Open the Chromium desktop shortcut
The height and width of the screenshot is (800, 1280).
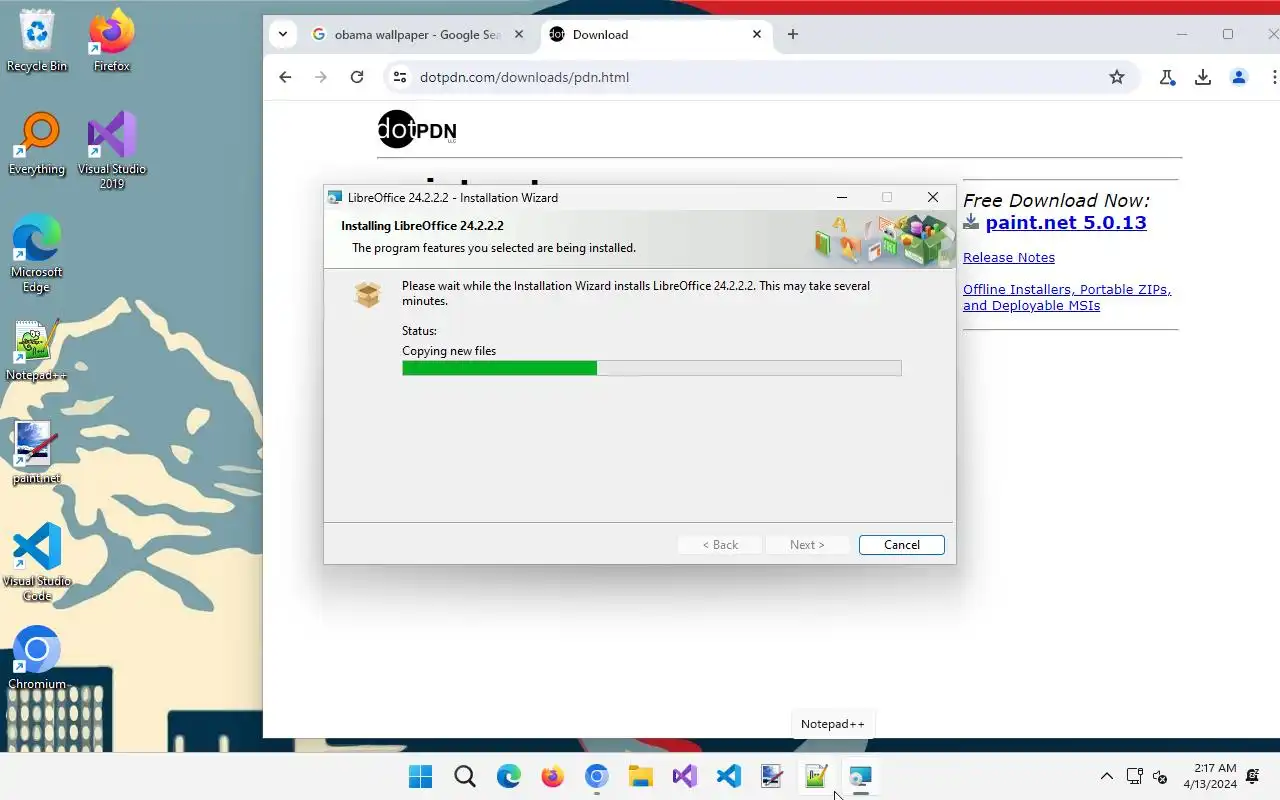(x=37, y=658)
